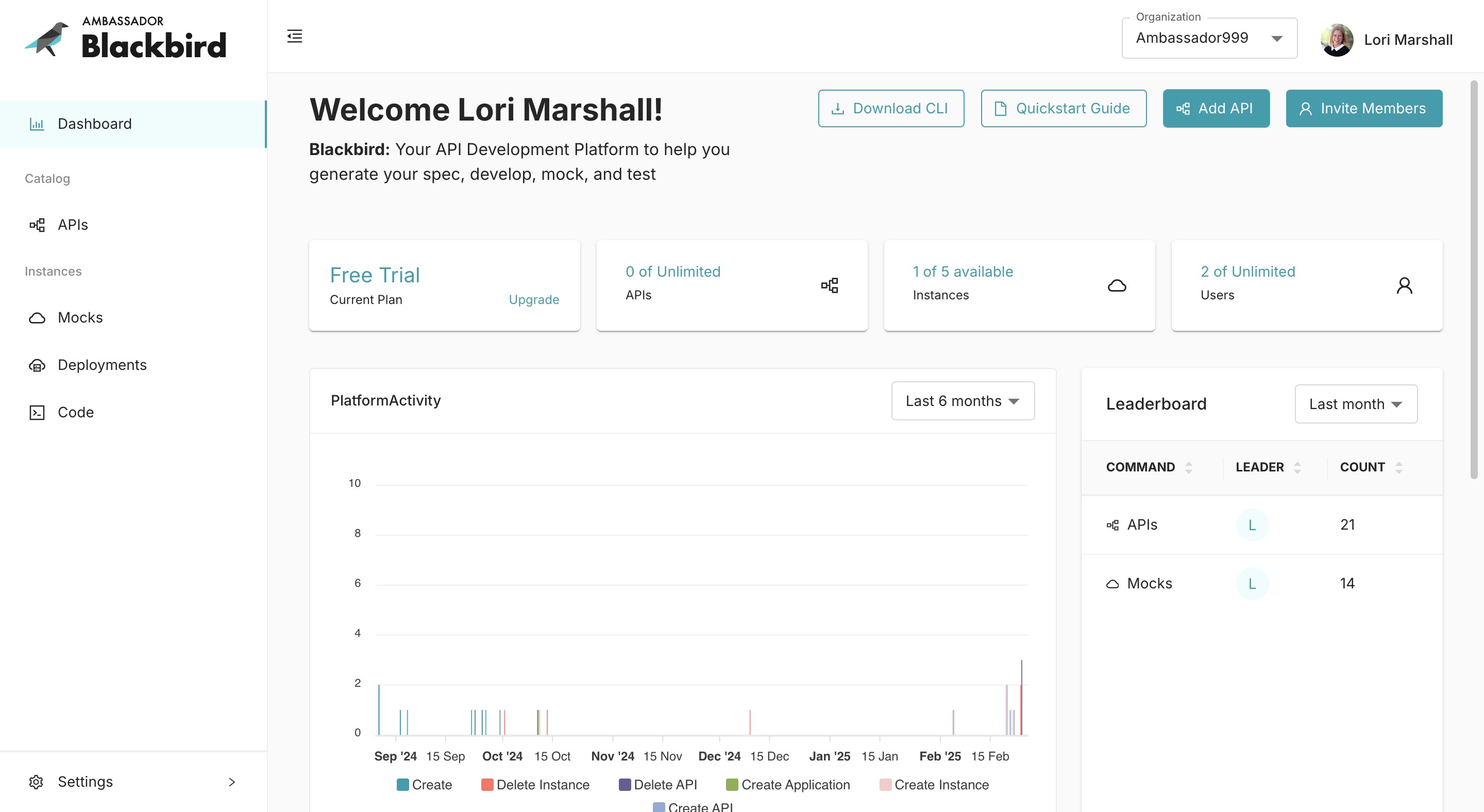Image resolution: width=1484 pixels, height=812 pixels.
Task: Click the tree icon on Add API
Action: click(1183, 108)
